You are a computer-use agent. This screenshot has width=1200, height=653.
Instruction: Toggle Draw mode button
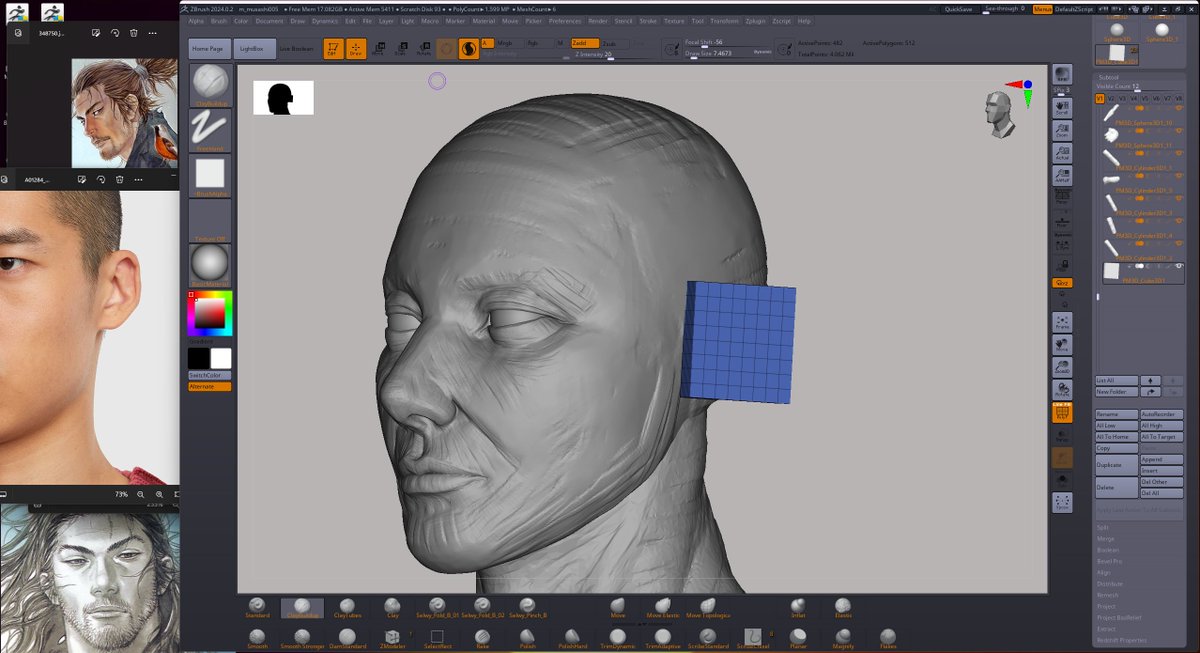point(355,49)
